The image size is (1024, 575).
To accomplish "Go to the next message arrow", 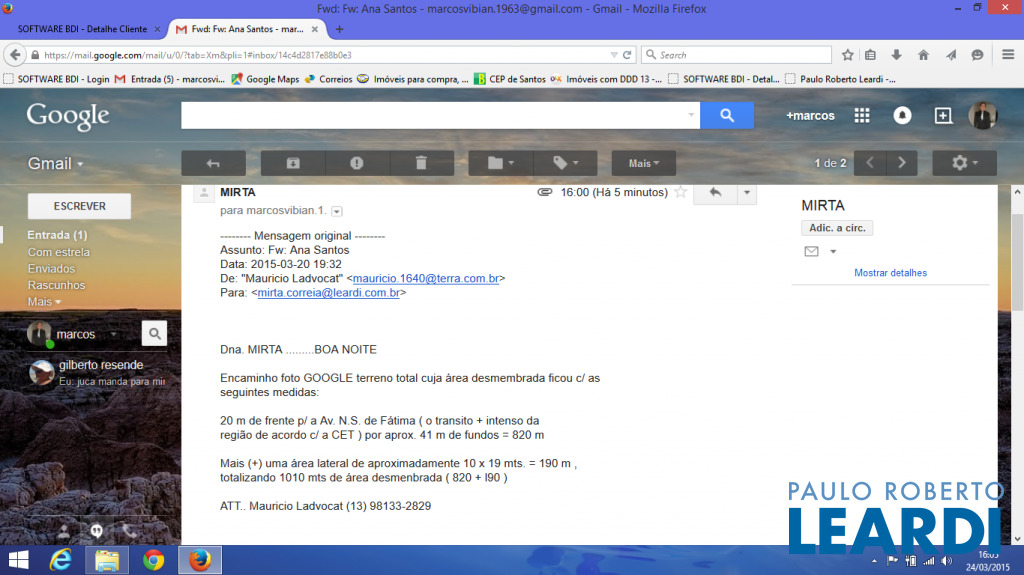I will pyautogui.click(x=902, y=163).
